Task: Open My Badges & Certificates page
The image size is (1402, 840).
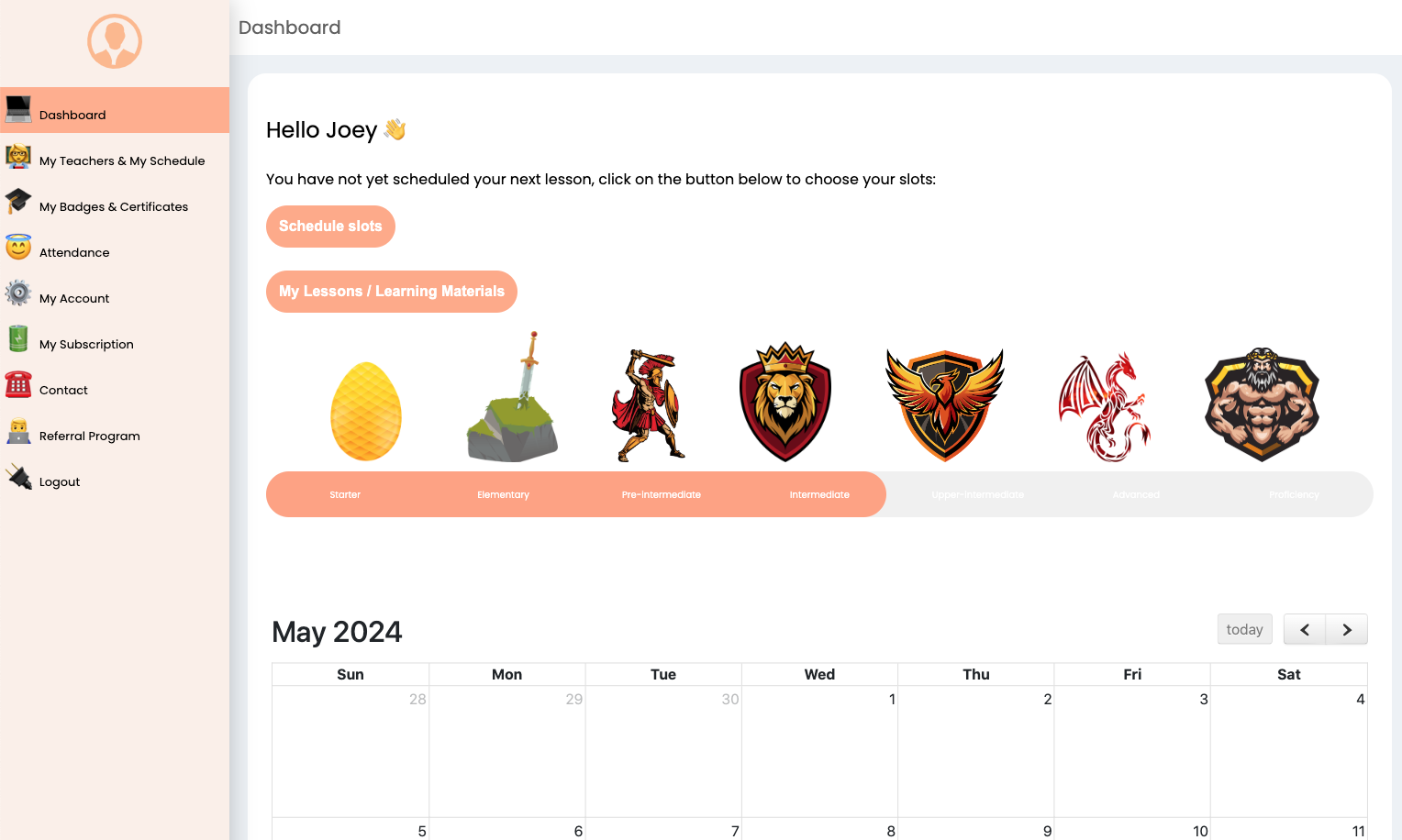Action: 114,206
